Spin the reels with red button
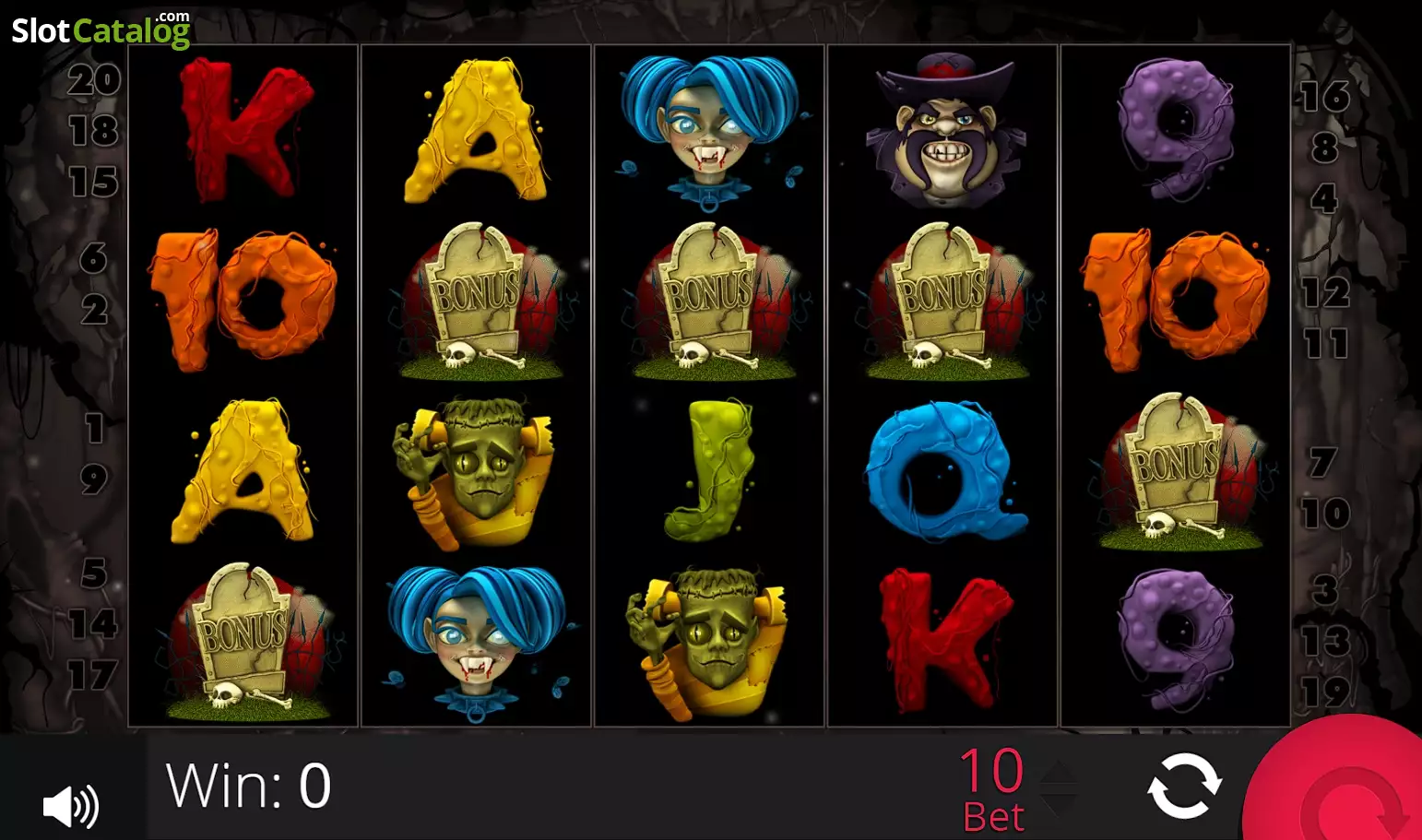The width and height of the screenshot is (1422, 840). (1337, 782)
